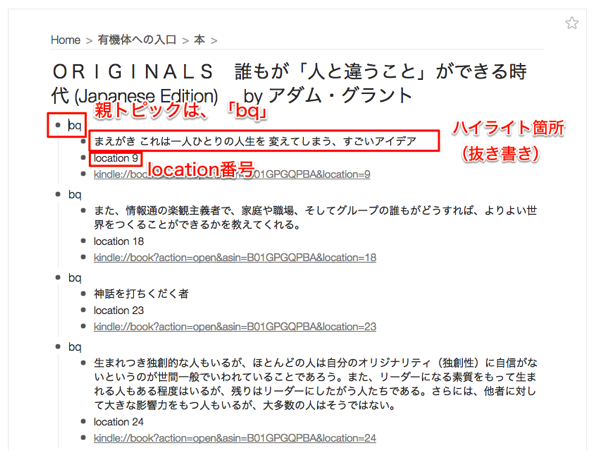Click the bq text above また、情報通

point(75,195)
